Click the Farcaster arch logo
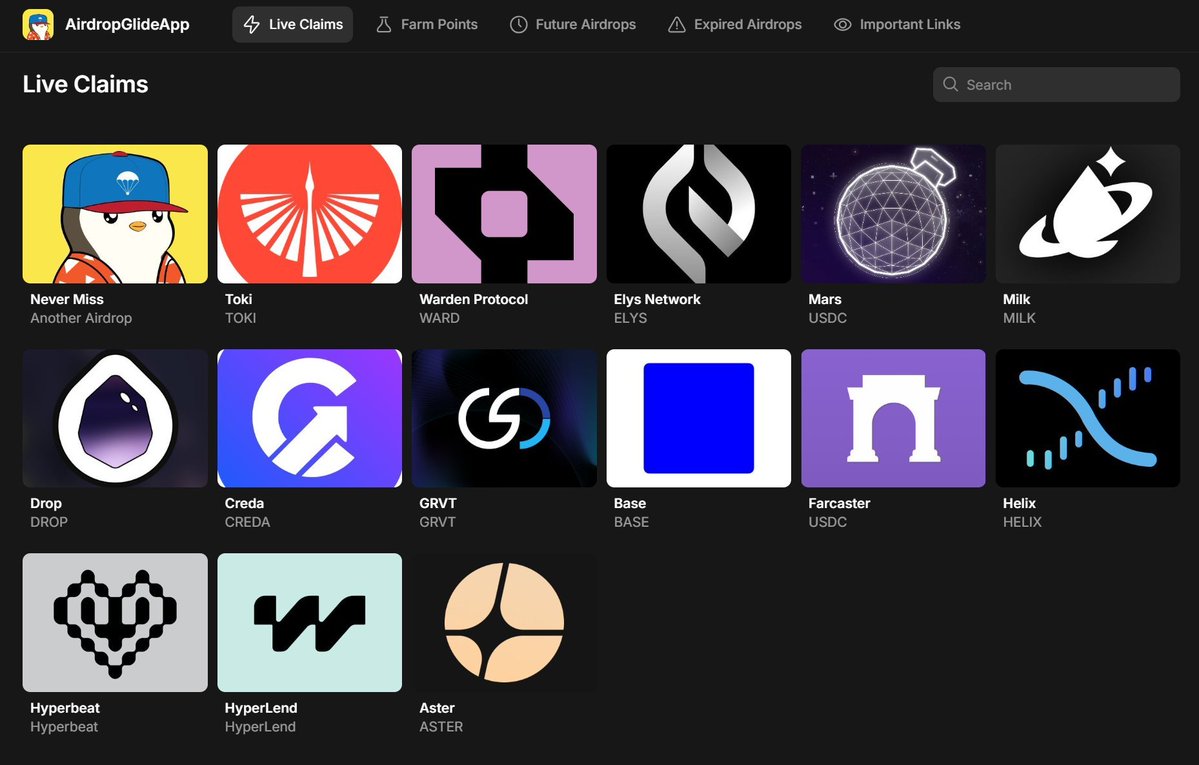The image size is (1199, 765). (x=893, y=418)
